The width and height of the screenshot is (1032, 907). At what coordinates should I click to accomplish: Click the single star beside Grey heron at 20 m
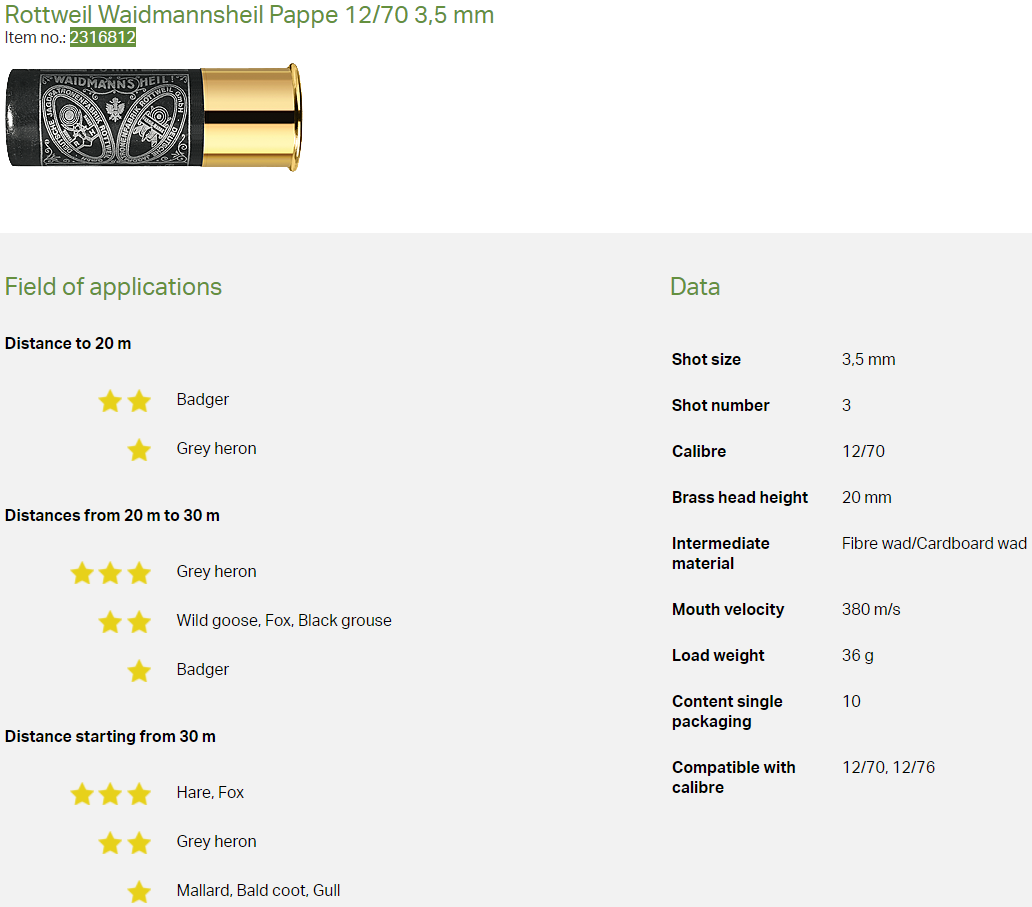[139, 450]
